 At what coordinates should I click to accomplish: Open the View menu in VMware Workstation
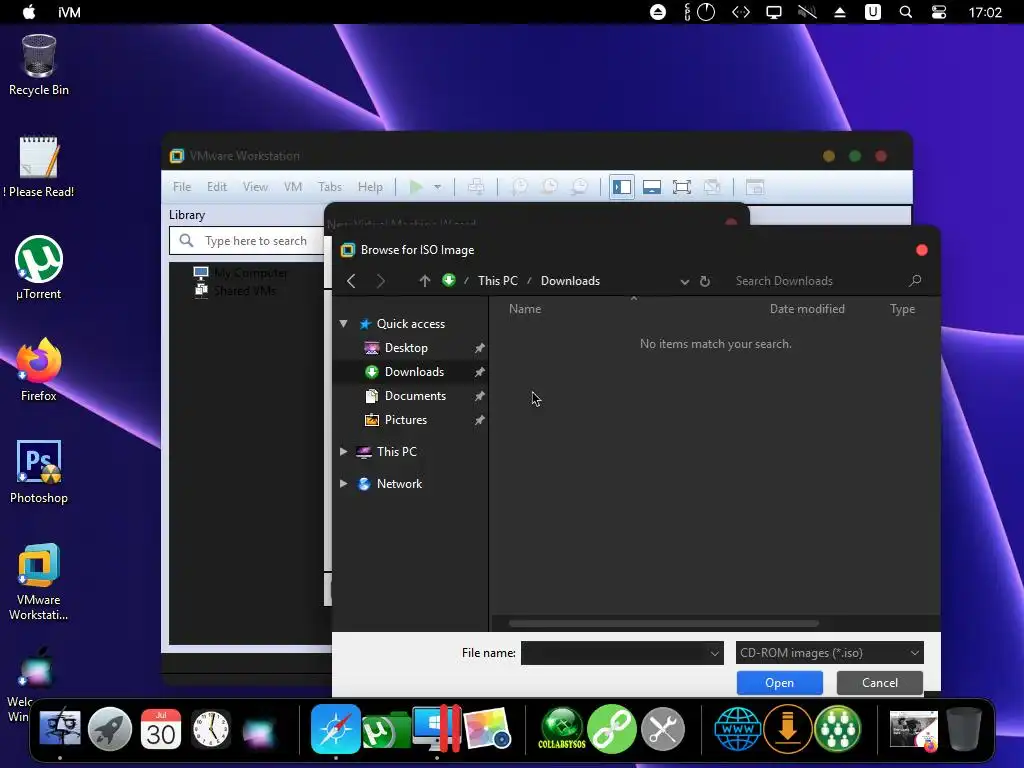(255, 187)
